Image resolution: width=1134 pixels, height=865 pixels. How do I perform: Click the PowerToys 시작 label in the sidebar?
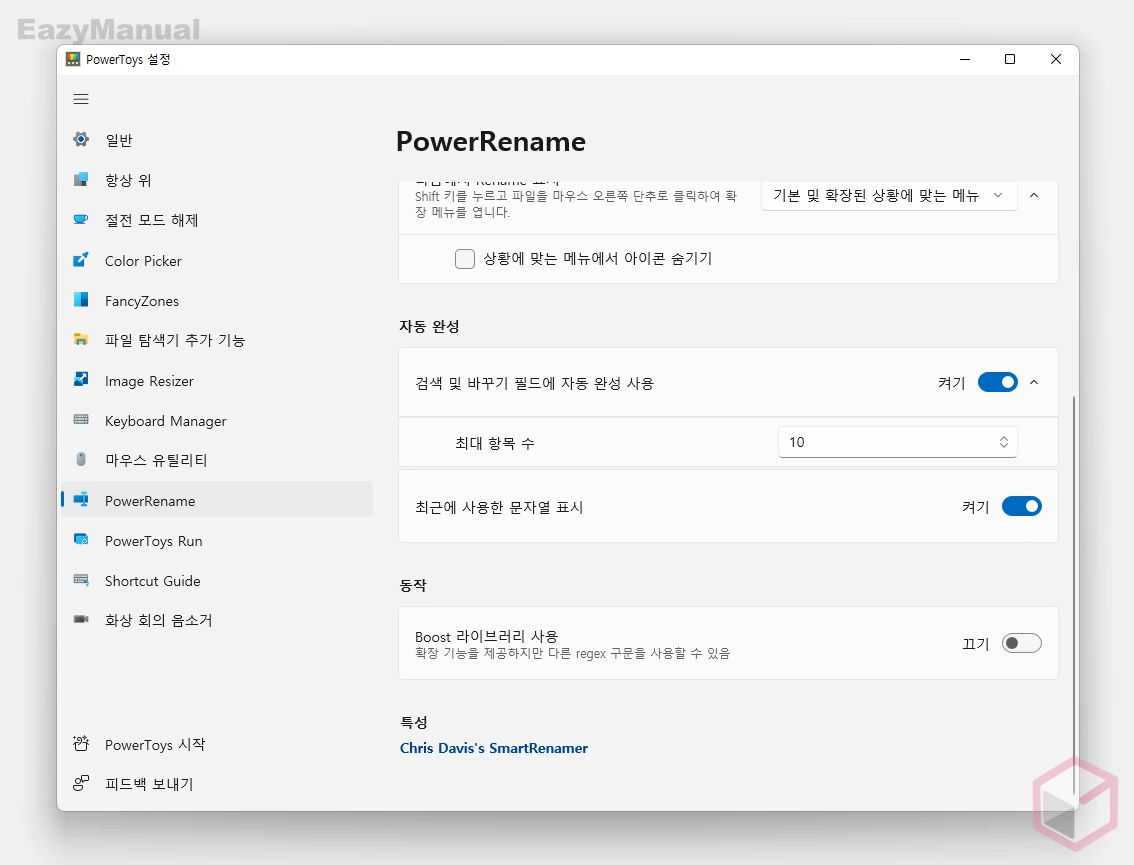[155, 744]
